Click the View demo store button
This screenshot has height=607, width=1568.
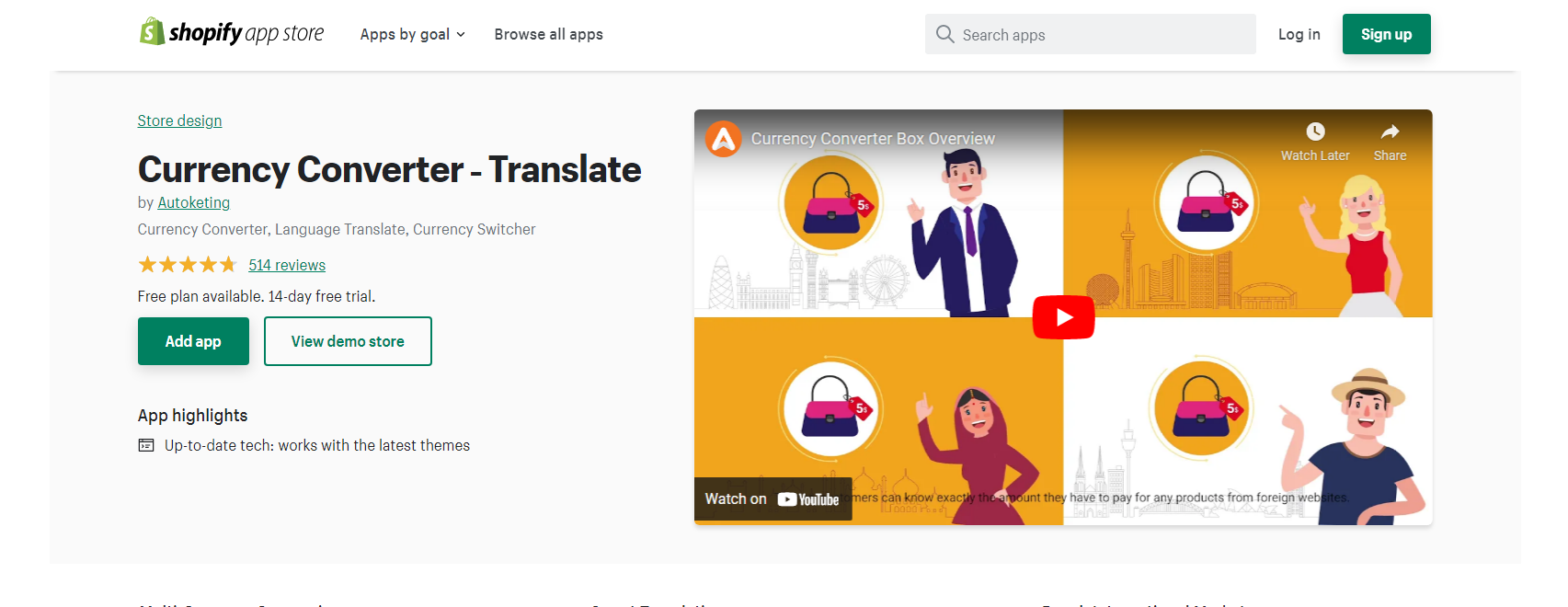(x=348, y=341)
